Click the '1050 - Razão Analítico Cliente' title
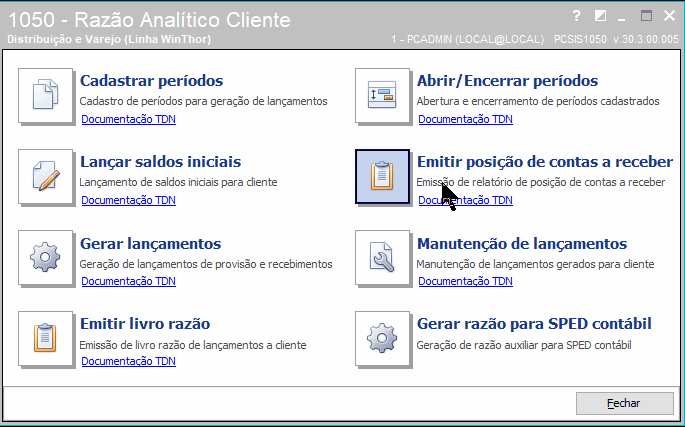Image resolution: width=685 pixels, height=427 pixels. pos(149,20)
